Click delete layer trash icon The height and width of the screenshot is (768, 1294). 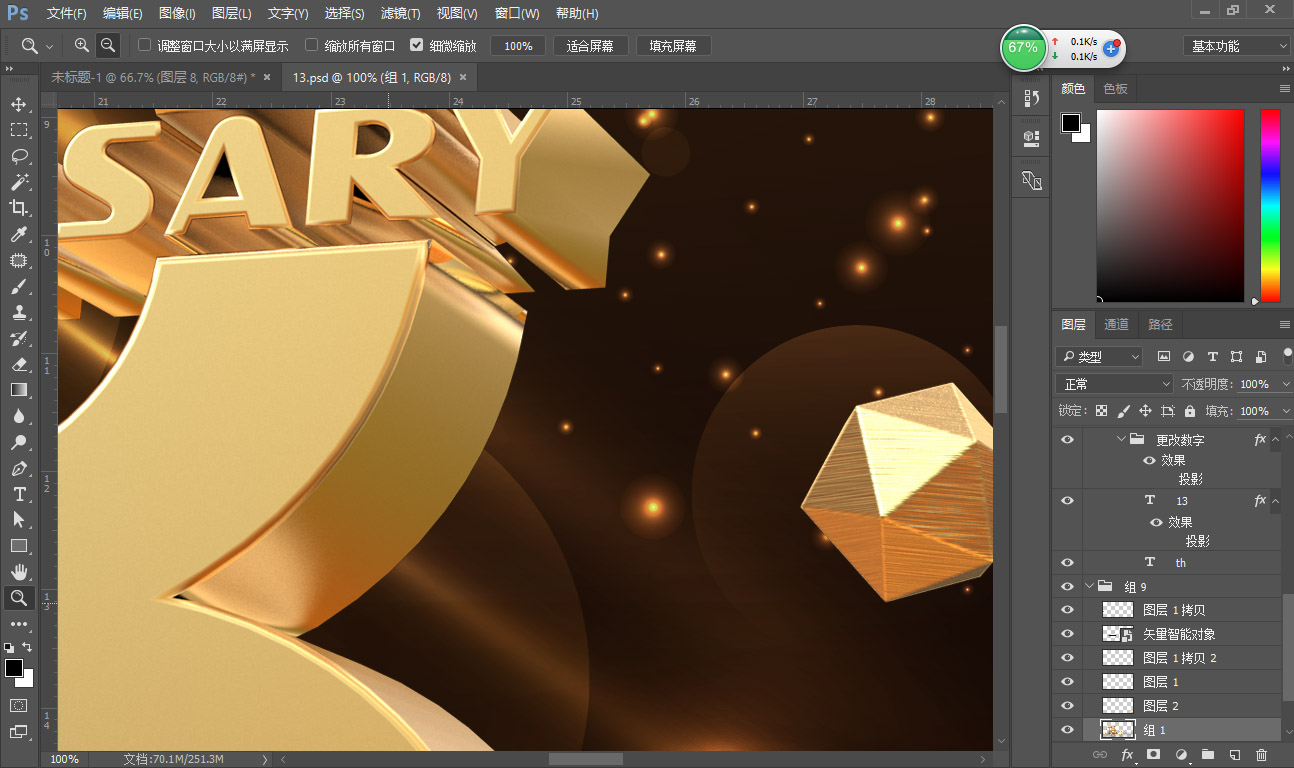click(x=1261, y=755)
